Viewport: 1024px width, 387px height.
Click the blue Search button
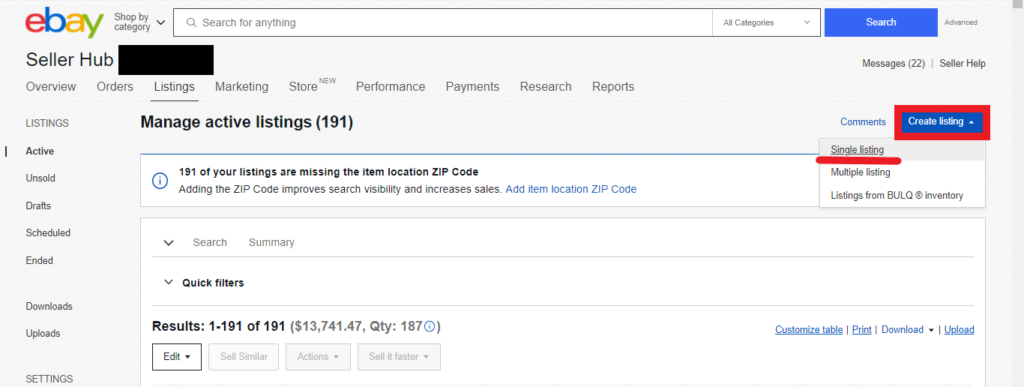coord(881,22)
